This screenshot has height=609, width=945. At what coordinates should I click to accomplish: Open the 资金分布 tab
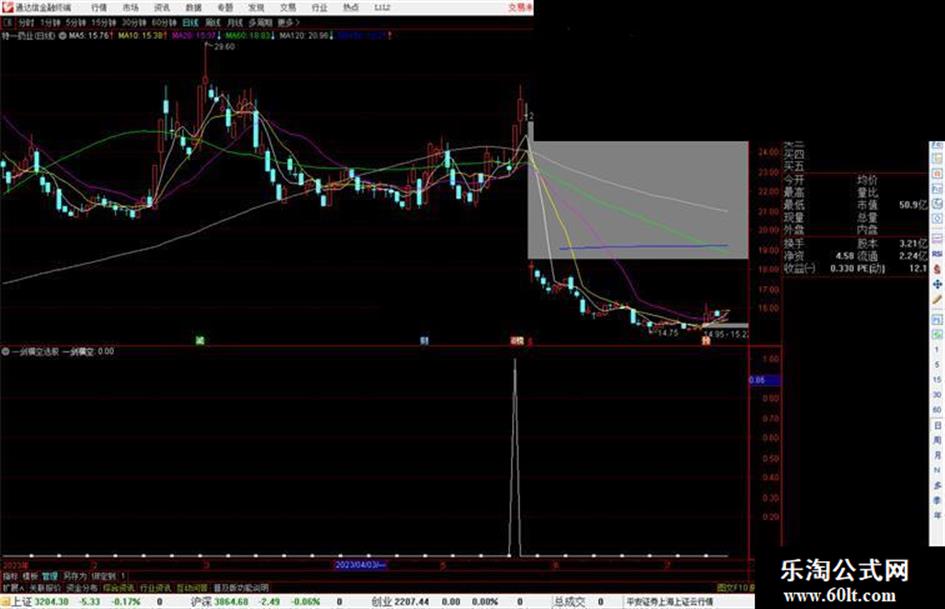(82, 587)
